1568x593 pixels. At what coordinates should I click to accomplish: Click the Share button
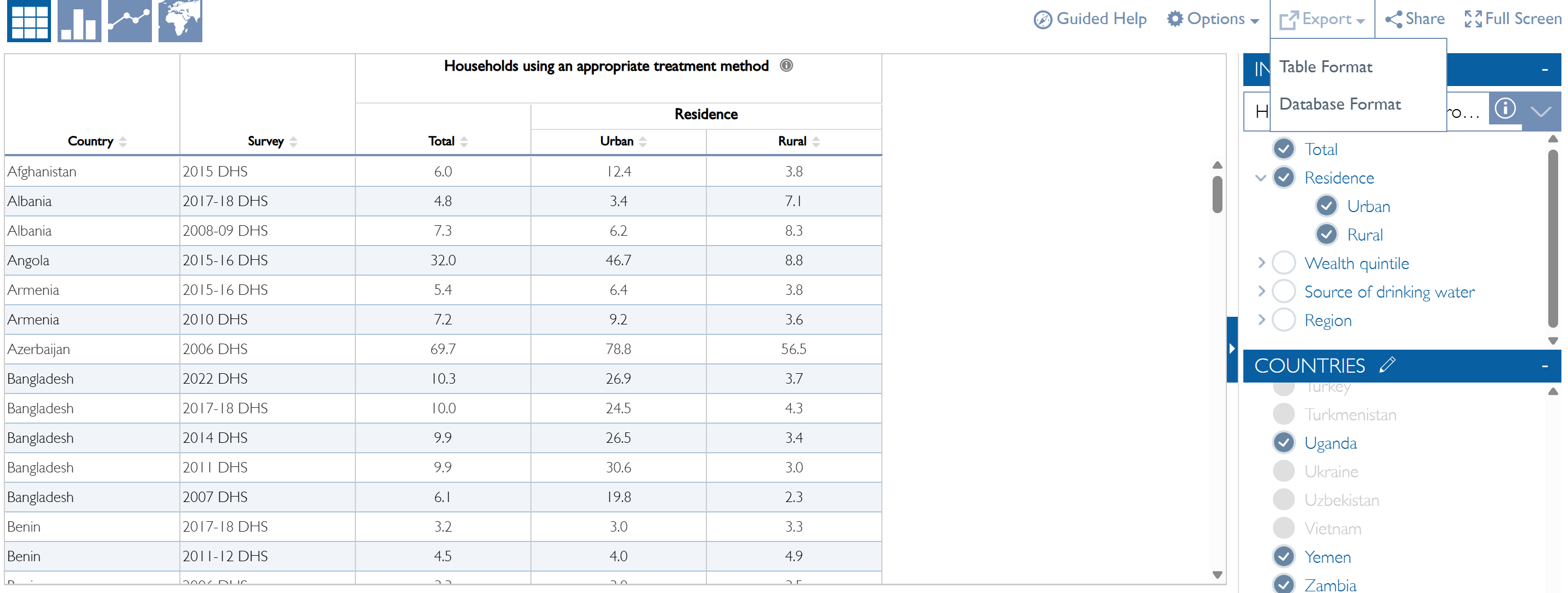pos(1414,20)
